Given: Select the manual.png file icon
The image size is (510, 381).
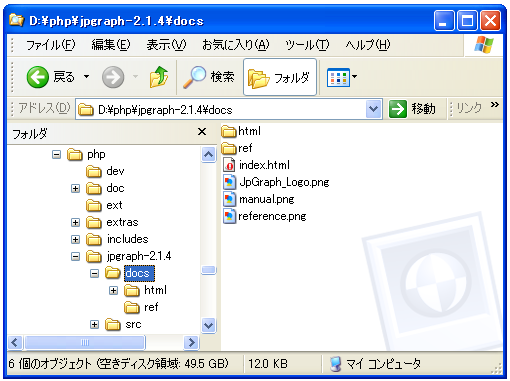Looking at the screenshot, I should pos(229,199).
